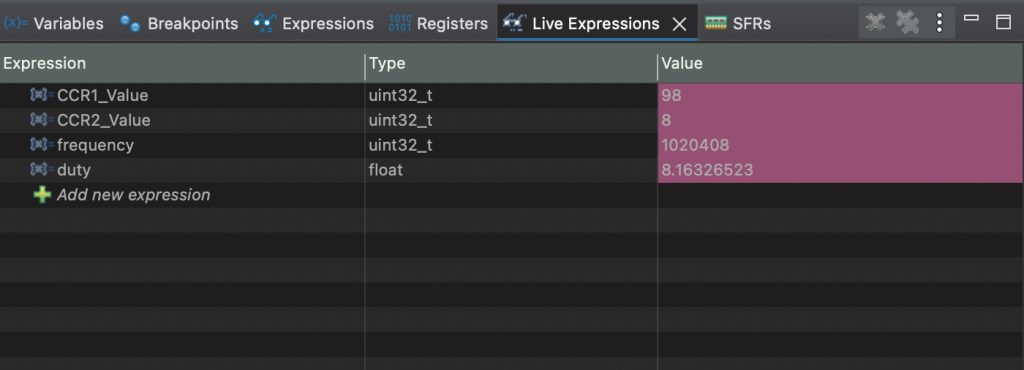Image resolution: width=1024 pixels, height=370 pixels.
Task: Open the SFRs tab
Action: point(738,23)
